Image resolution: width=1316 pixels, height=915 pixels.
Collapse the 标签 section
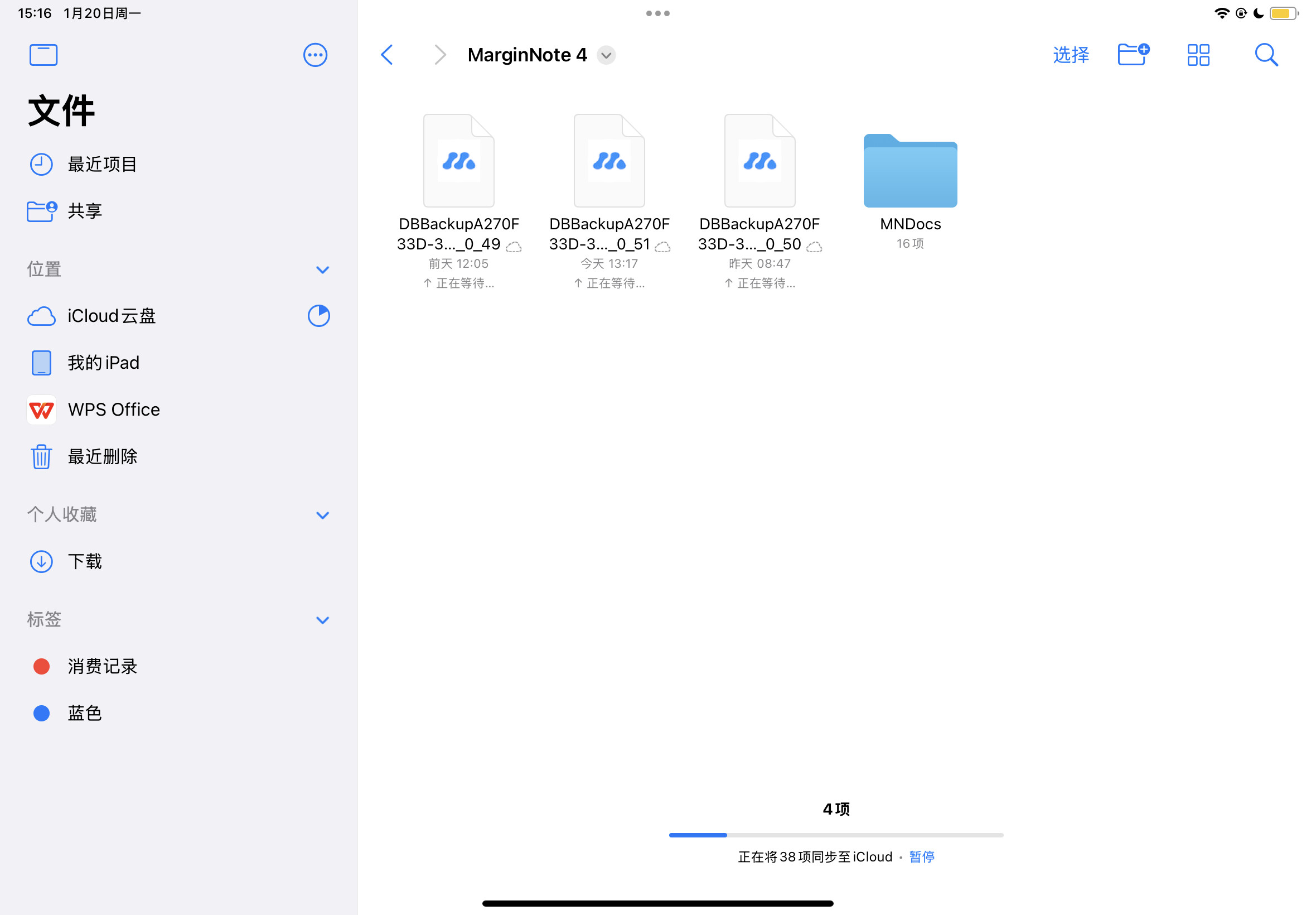tap(322, 620)
